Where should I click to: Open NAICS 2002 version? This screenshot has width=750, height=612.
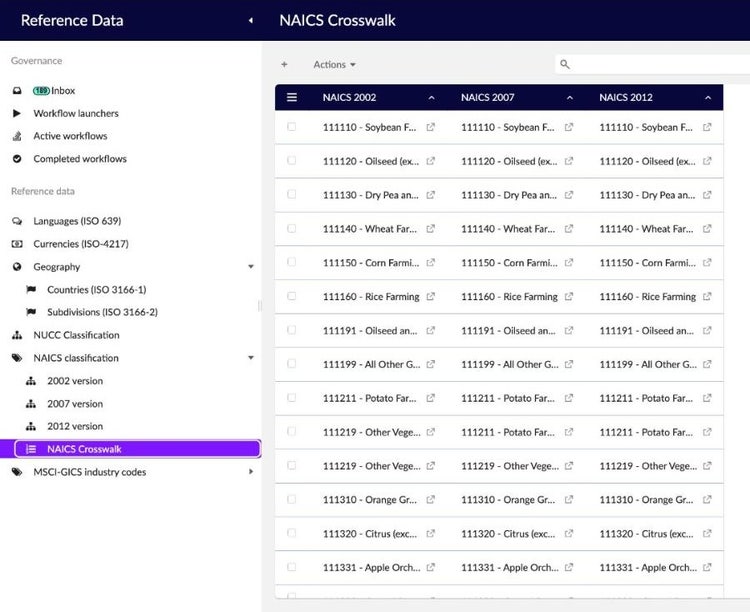tap(75, 381)
